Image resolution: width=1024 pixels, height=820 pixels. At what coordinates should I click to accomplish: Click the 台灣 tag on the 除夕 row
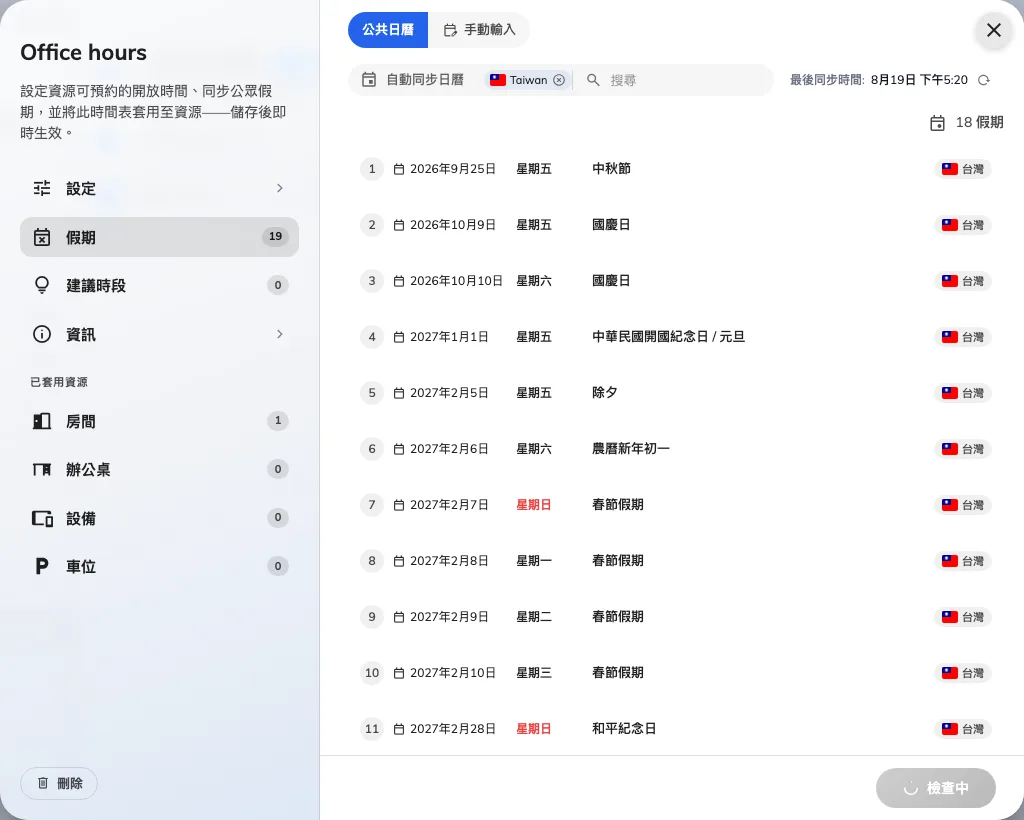pos(963,393)
